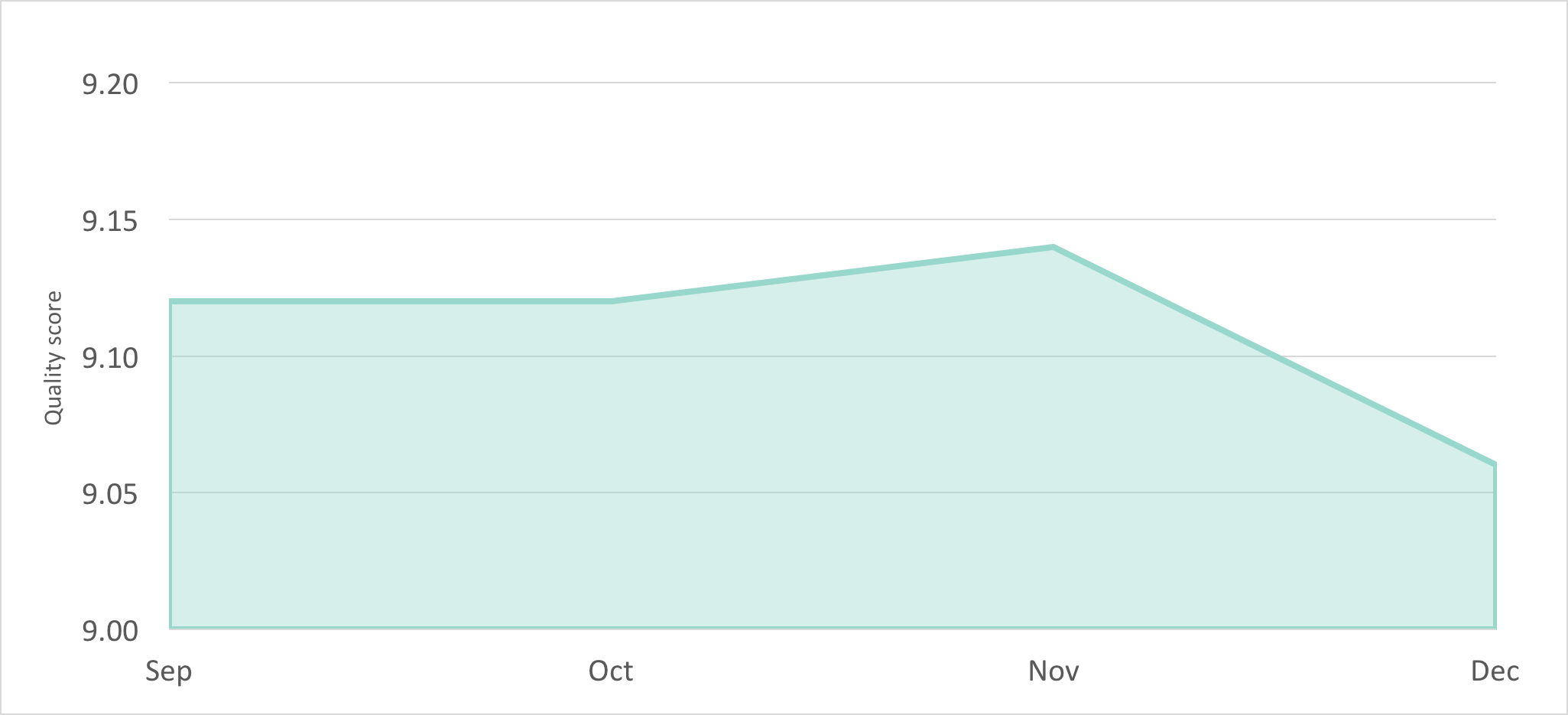Click the 9.10 y-axis label
The height and width of the screenshot is (715, 1568).
(x=110, y=358)
